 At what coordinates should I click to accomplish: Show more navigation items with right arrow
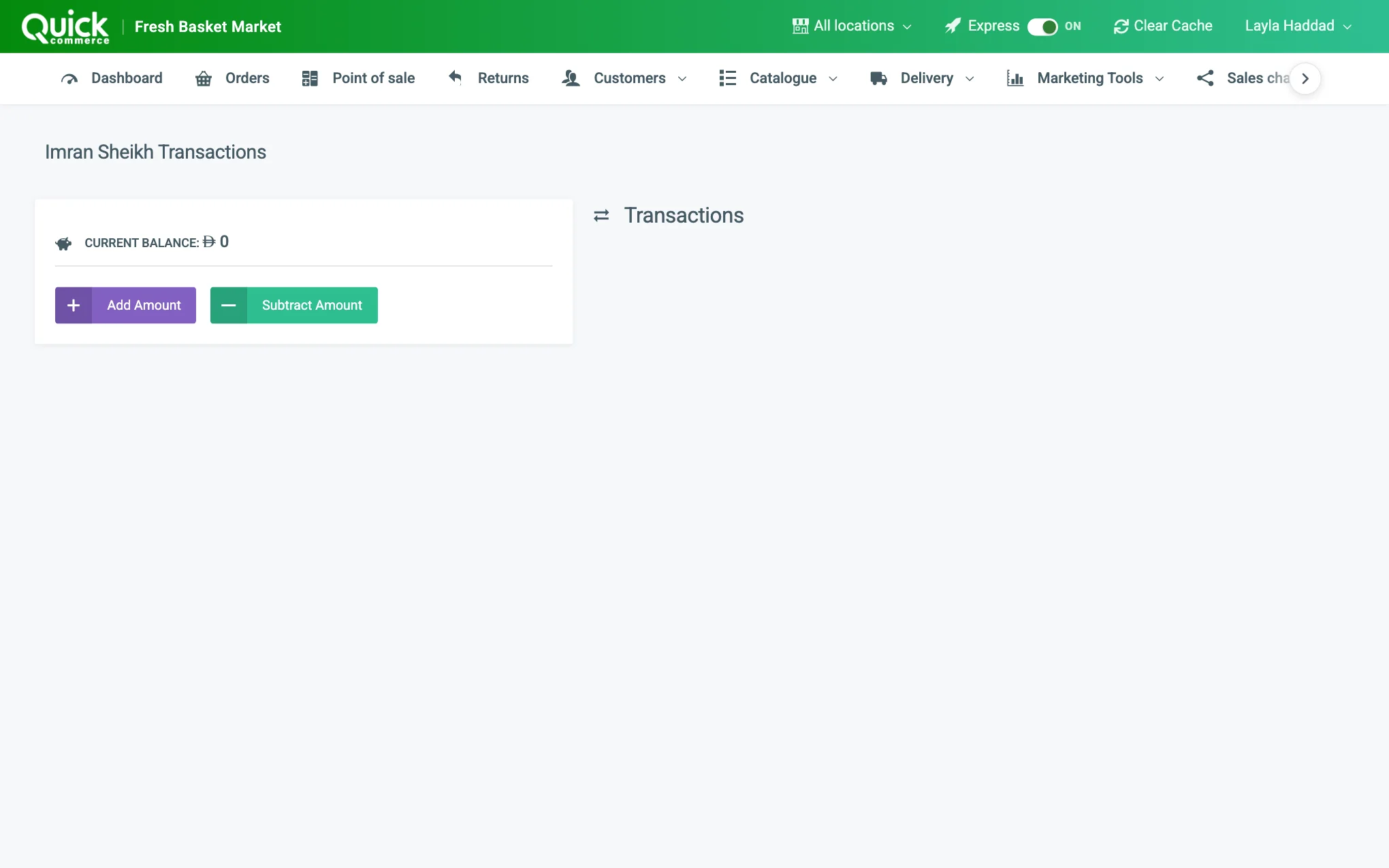[1305, 79]
